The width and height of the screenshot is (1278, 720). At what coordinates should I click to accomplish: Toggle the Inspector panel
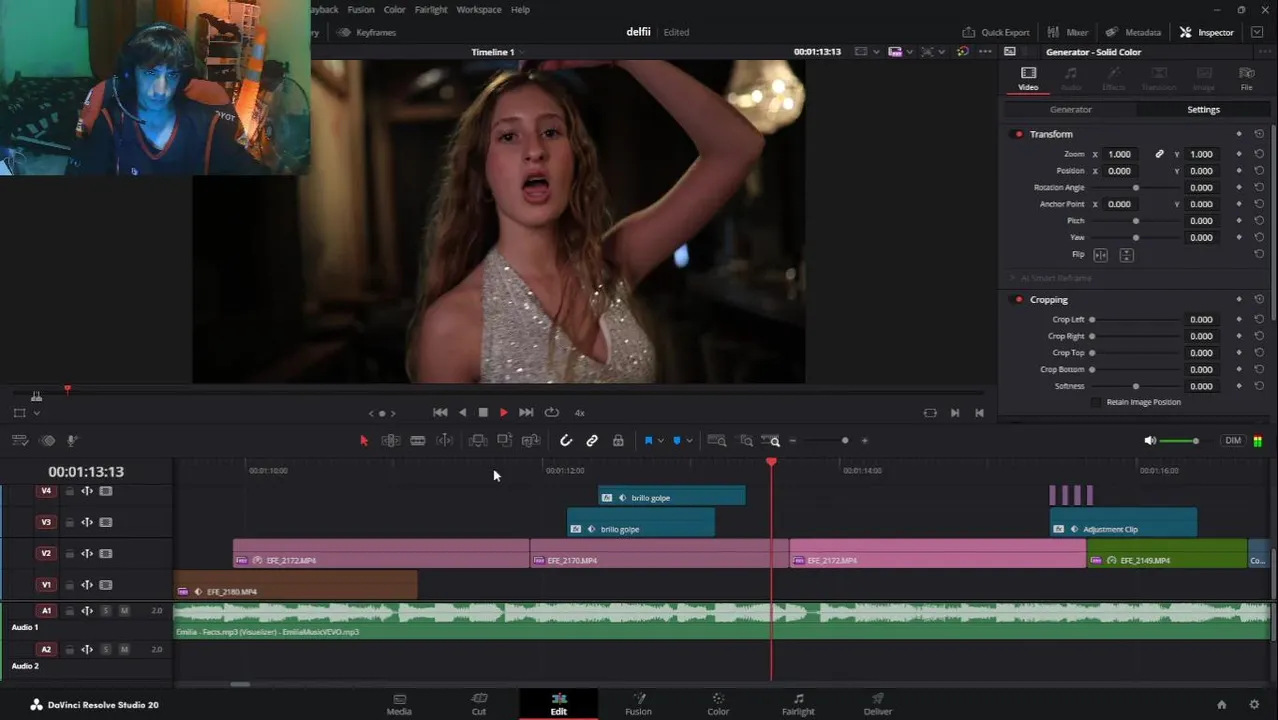coord(1207,32)
